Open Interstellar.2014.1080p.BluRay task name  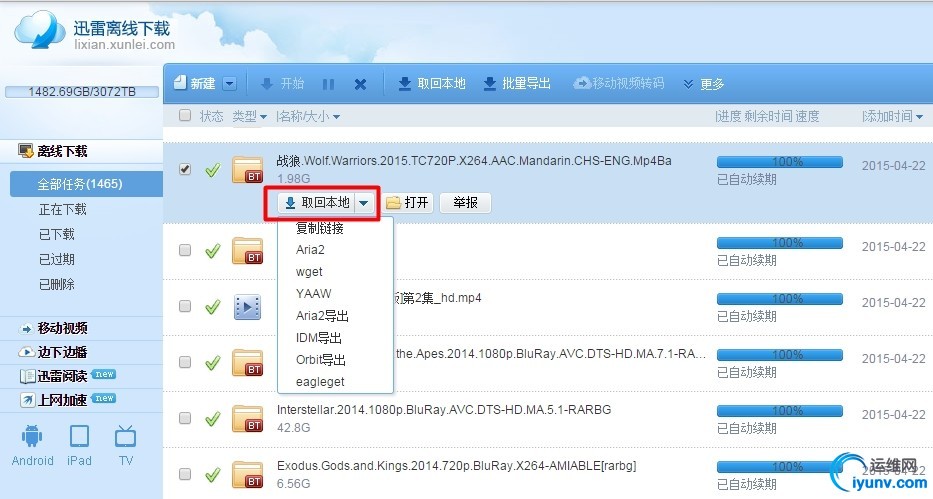tap(444, 410)
